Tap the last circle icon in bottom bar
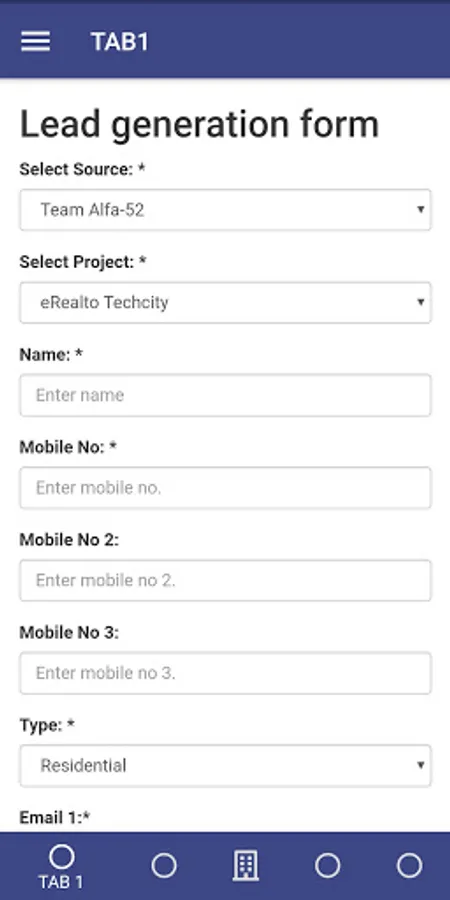Image resolution: width=450 pixels, height=900 pixels. (x=409, y=866)
